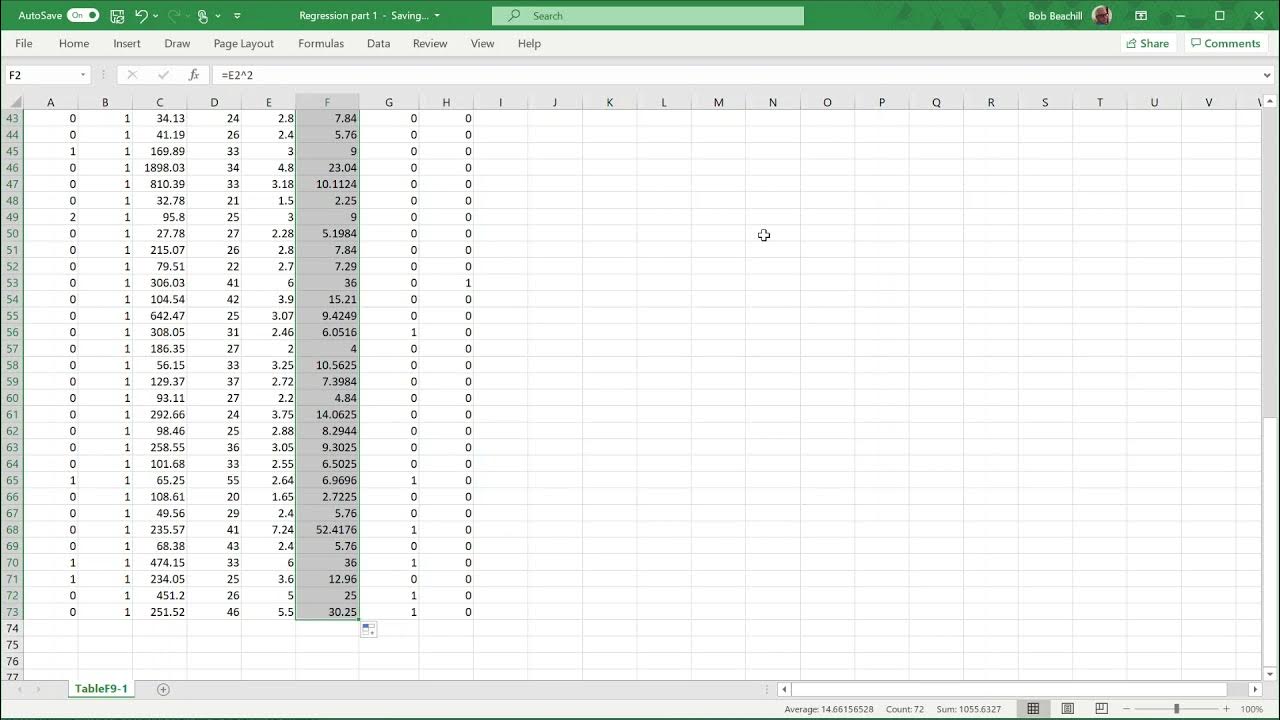Click the zoom slider handle
The width and height of the screenshot is (1280, 720).
tap(1177, 709)
